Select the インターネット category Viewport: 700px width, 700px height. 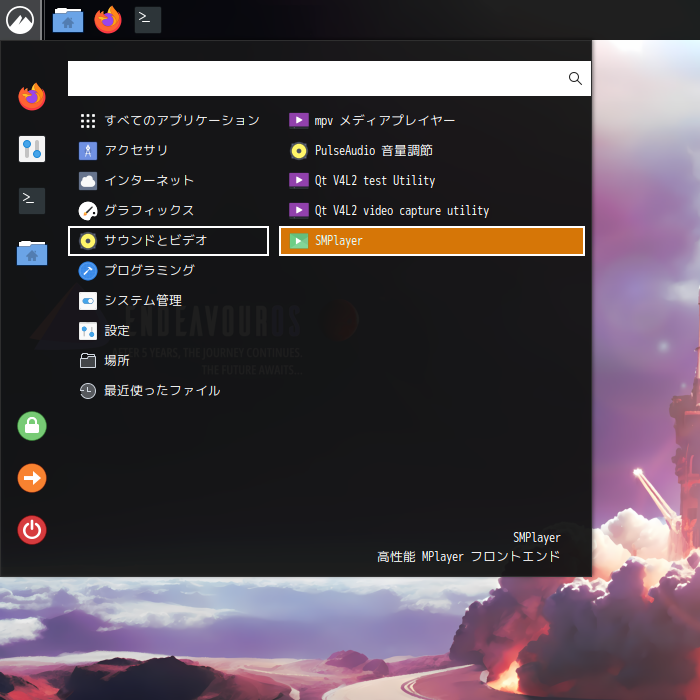pos(169,181)
